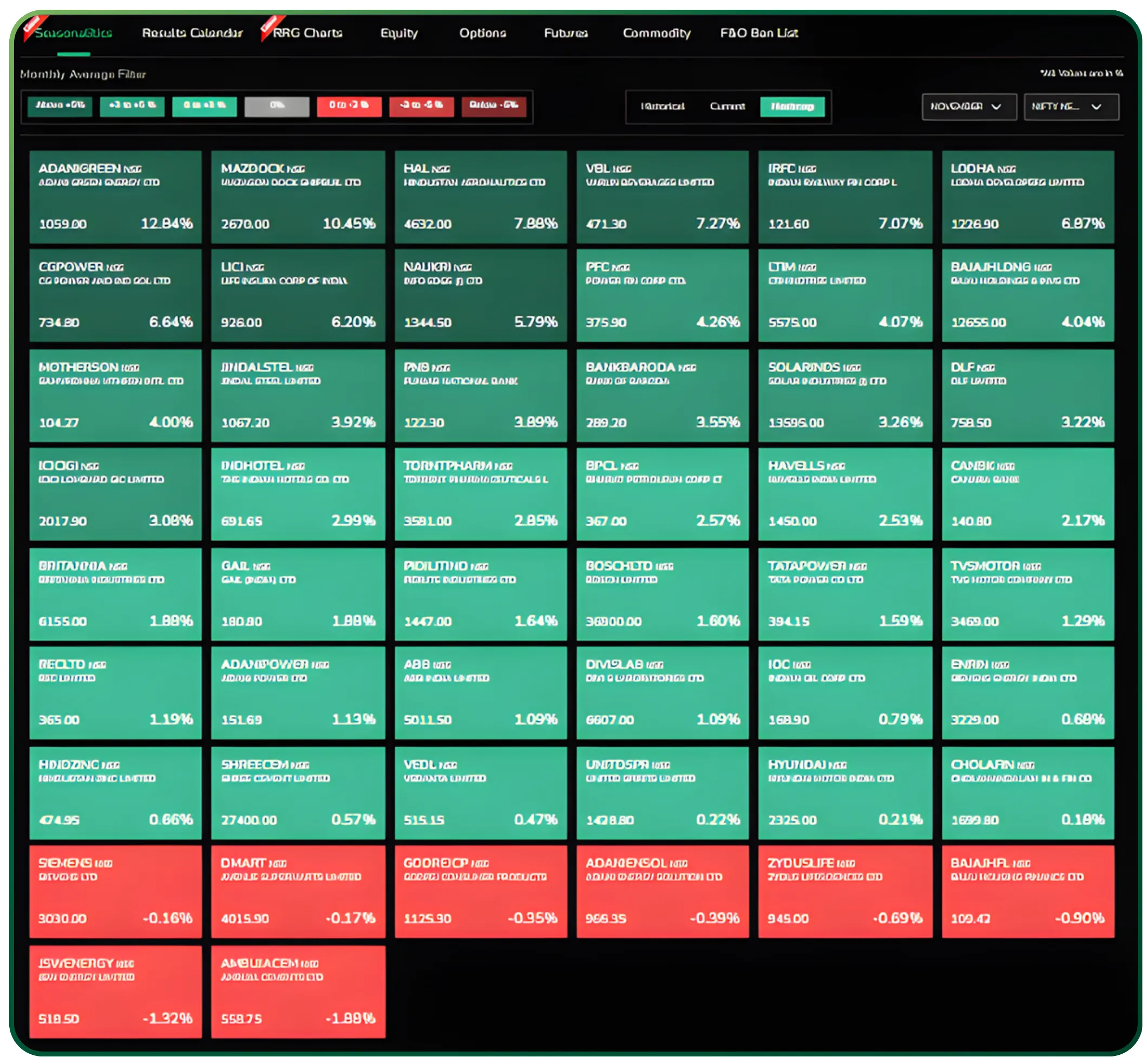Click the Seasonalitica logo icon
Image resolution: width=1147 pixels, height=1064 pixels.
point(33,30)
